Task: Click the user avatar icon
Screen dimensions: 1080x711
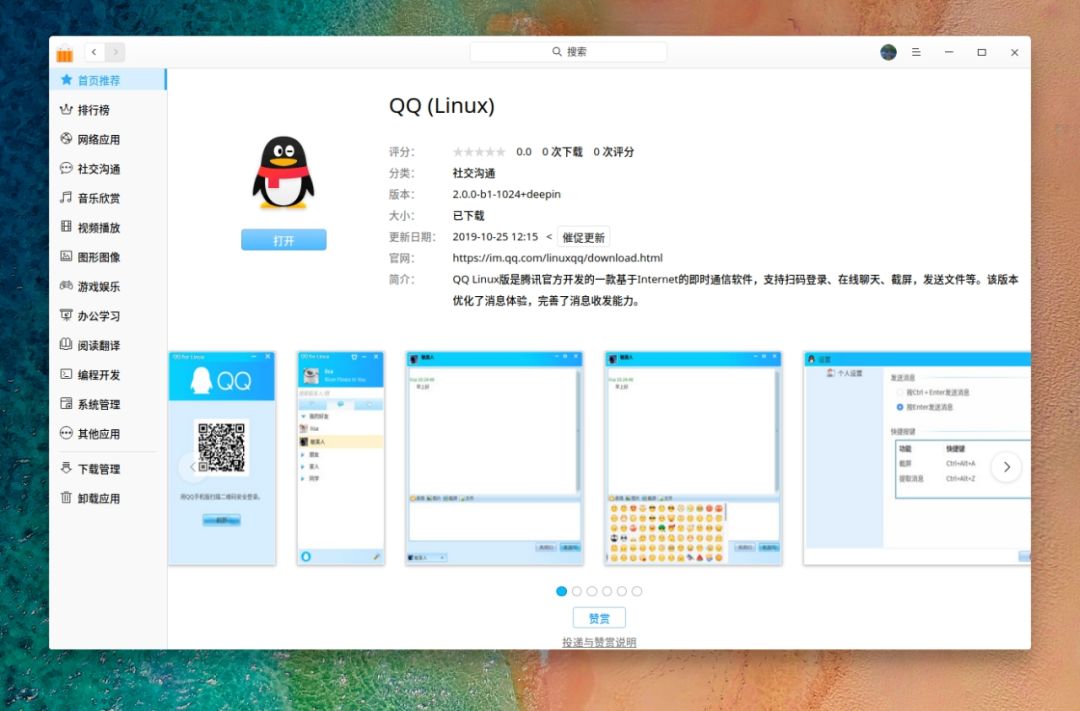Action: (888, 51)
